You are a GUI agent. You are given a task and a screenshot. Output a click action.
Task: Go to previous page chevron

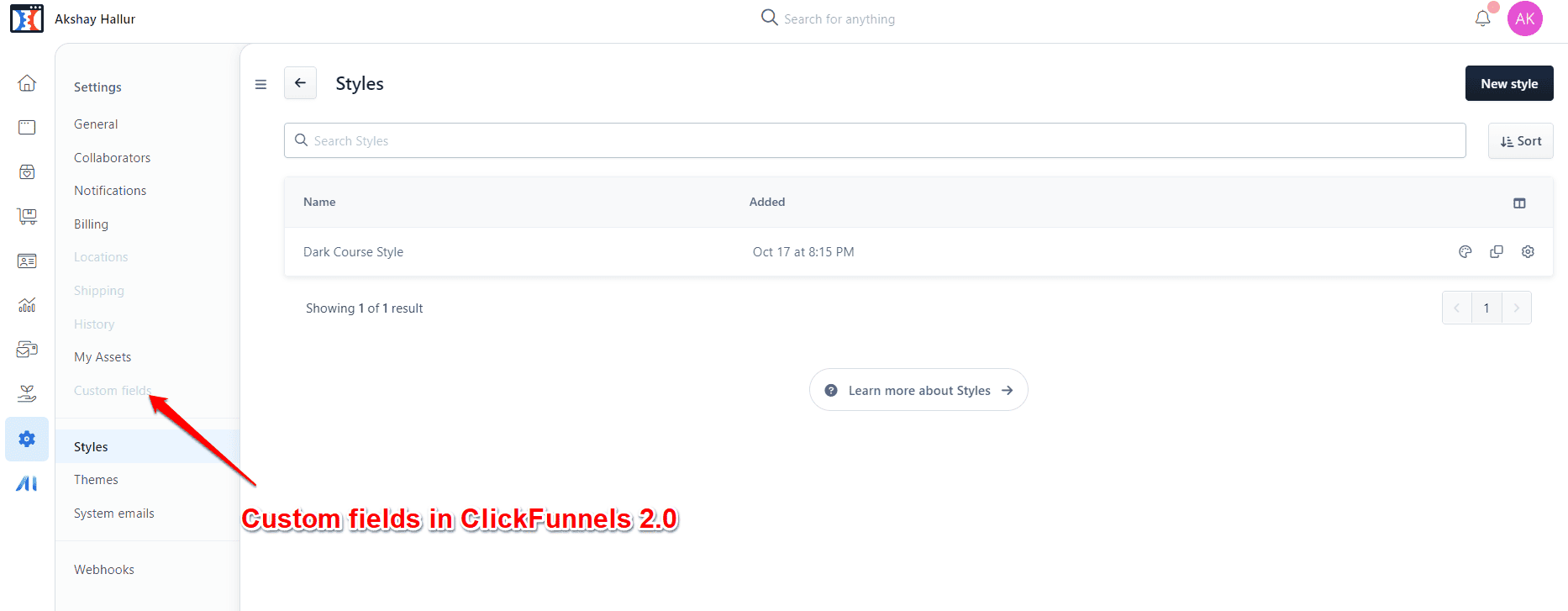click(x=1457, y=308)
